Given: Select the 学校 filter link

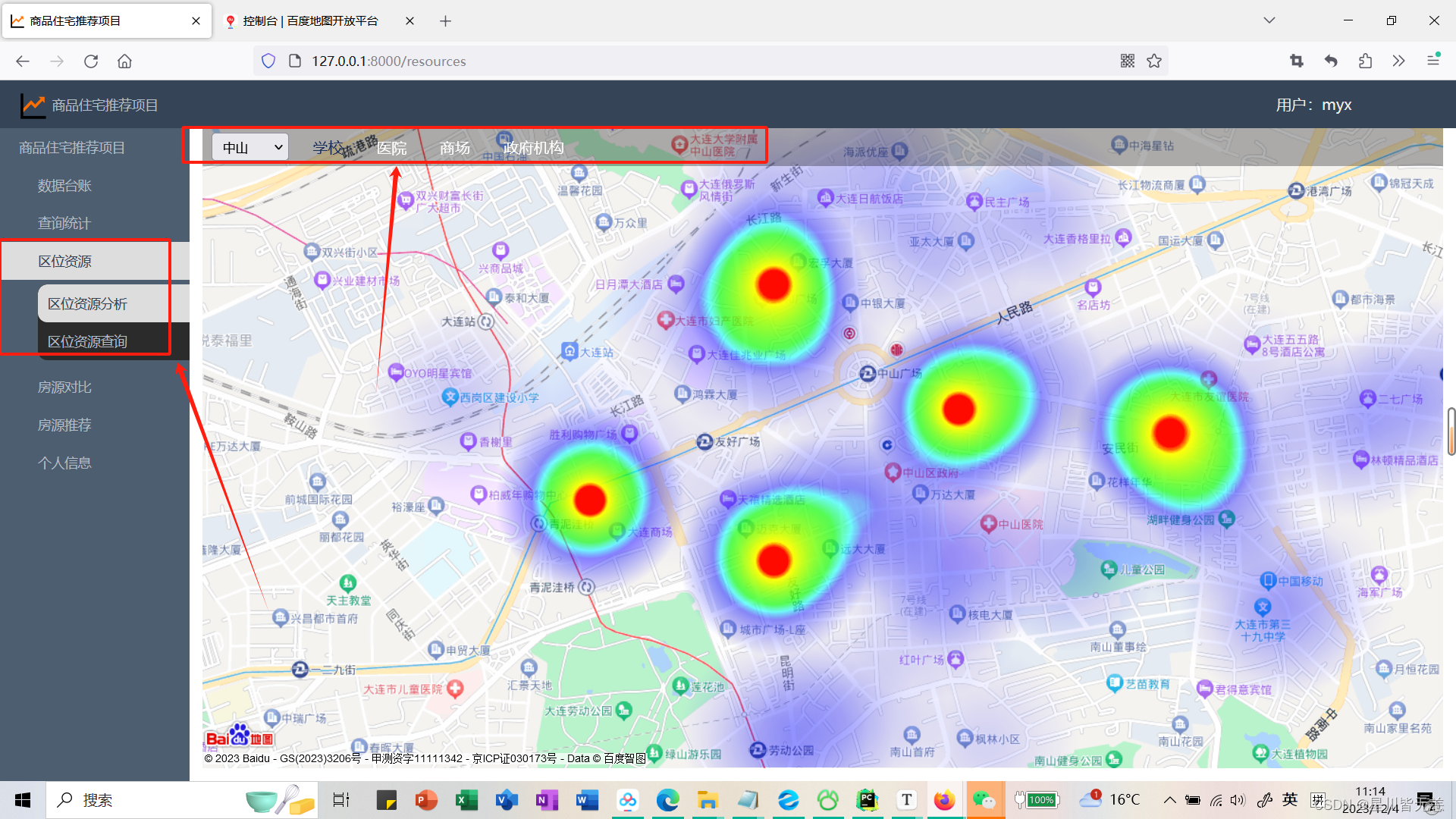Looking at the screenshot, I should click(327, 147).
